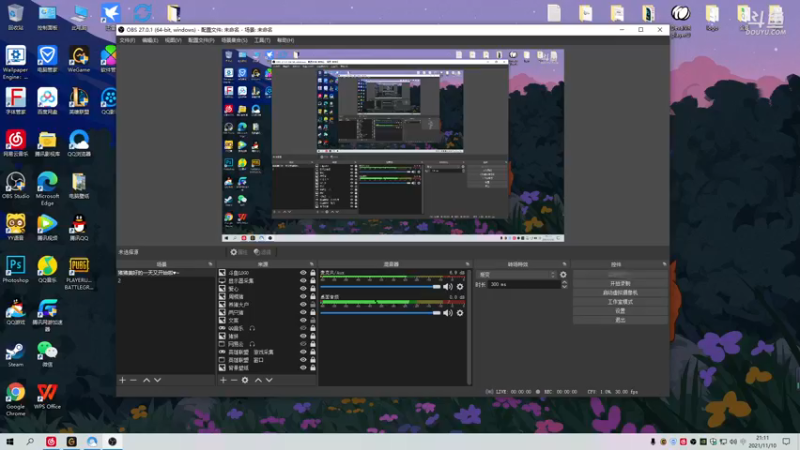Viewport: 800px width, 450px height.
Task: Move selected source down in Sources panel
Action: pos(269,380)
